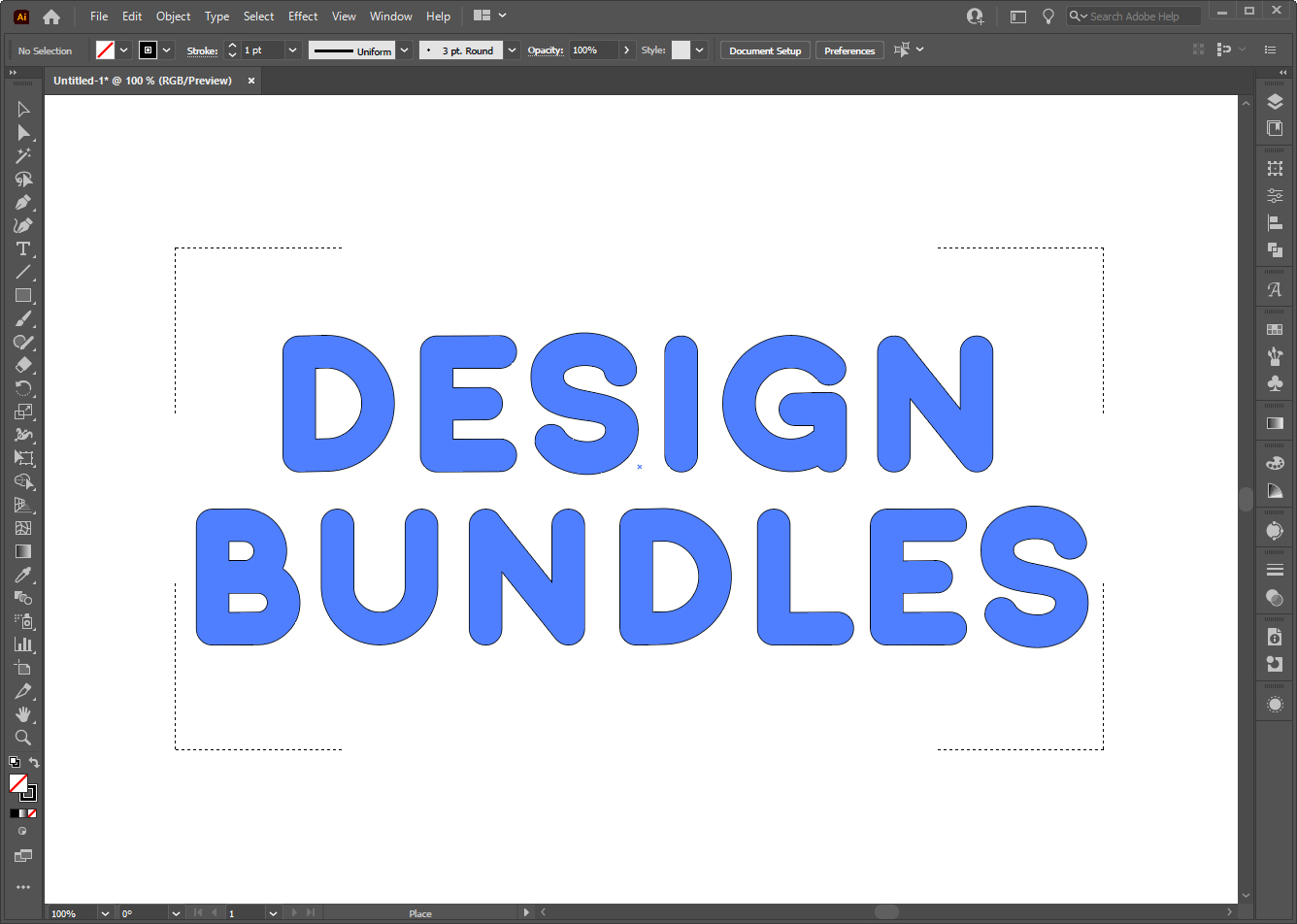
Task: Open the Swatches panel
Action: (x=1275, y=330)
